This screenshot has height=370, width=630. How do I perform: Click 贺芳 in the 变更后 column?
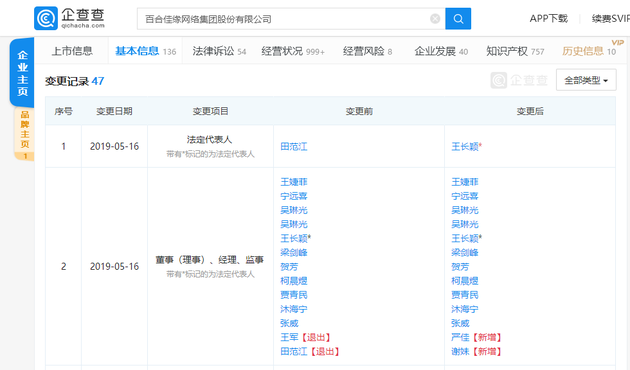[460, 267]
